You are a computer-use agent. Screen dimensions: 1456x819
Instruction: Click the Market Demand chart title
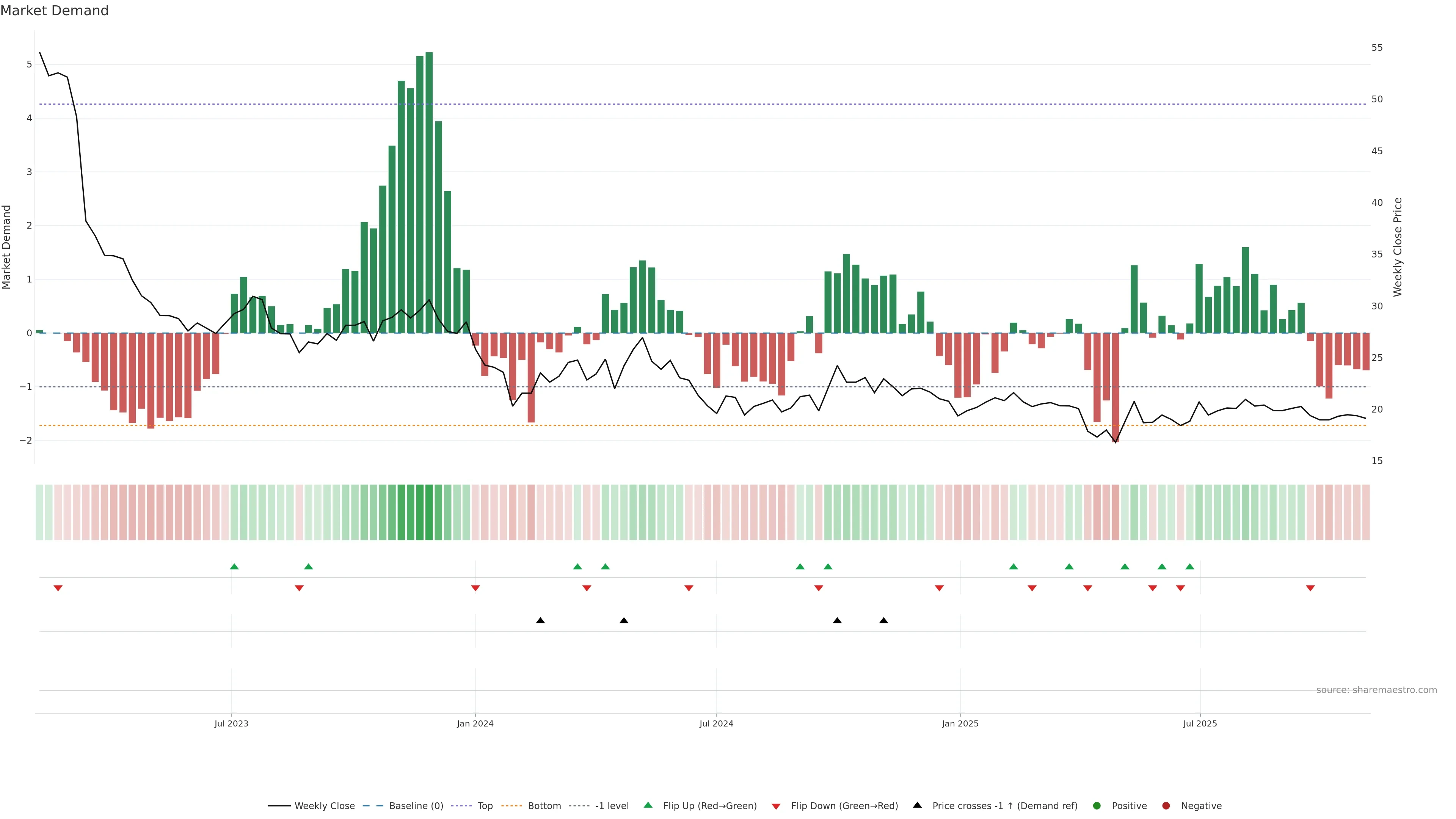coord(54,11)
